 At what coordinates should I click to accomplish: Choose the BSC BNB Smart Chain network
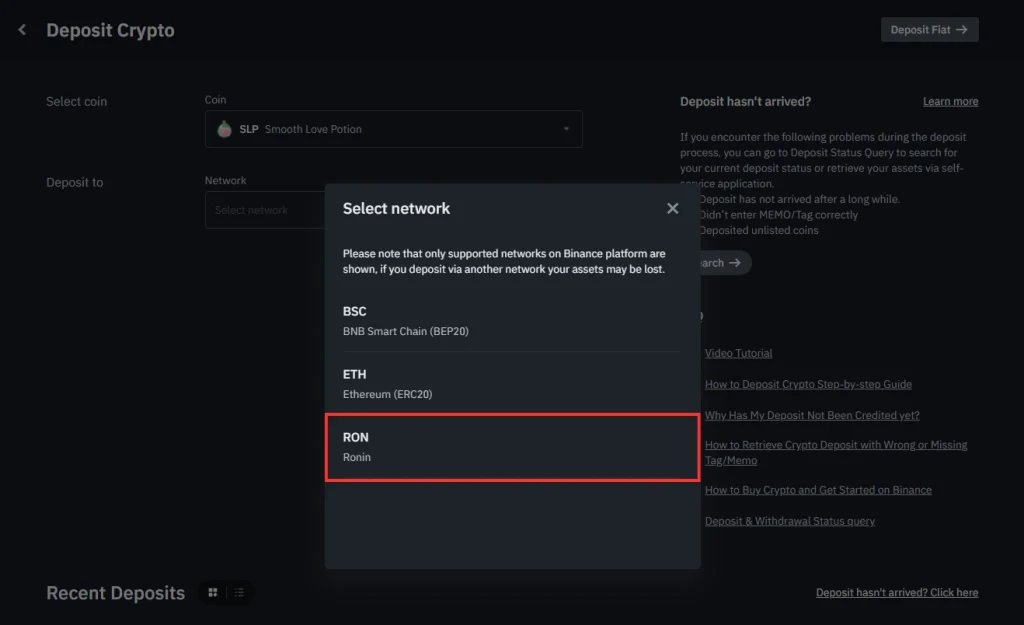(512, 321)
